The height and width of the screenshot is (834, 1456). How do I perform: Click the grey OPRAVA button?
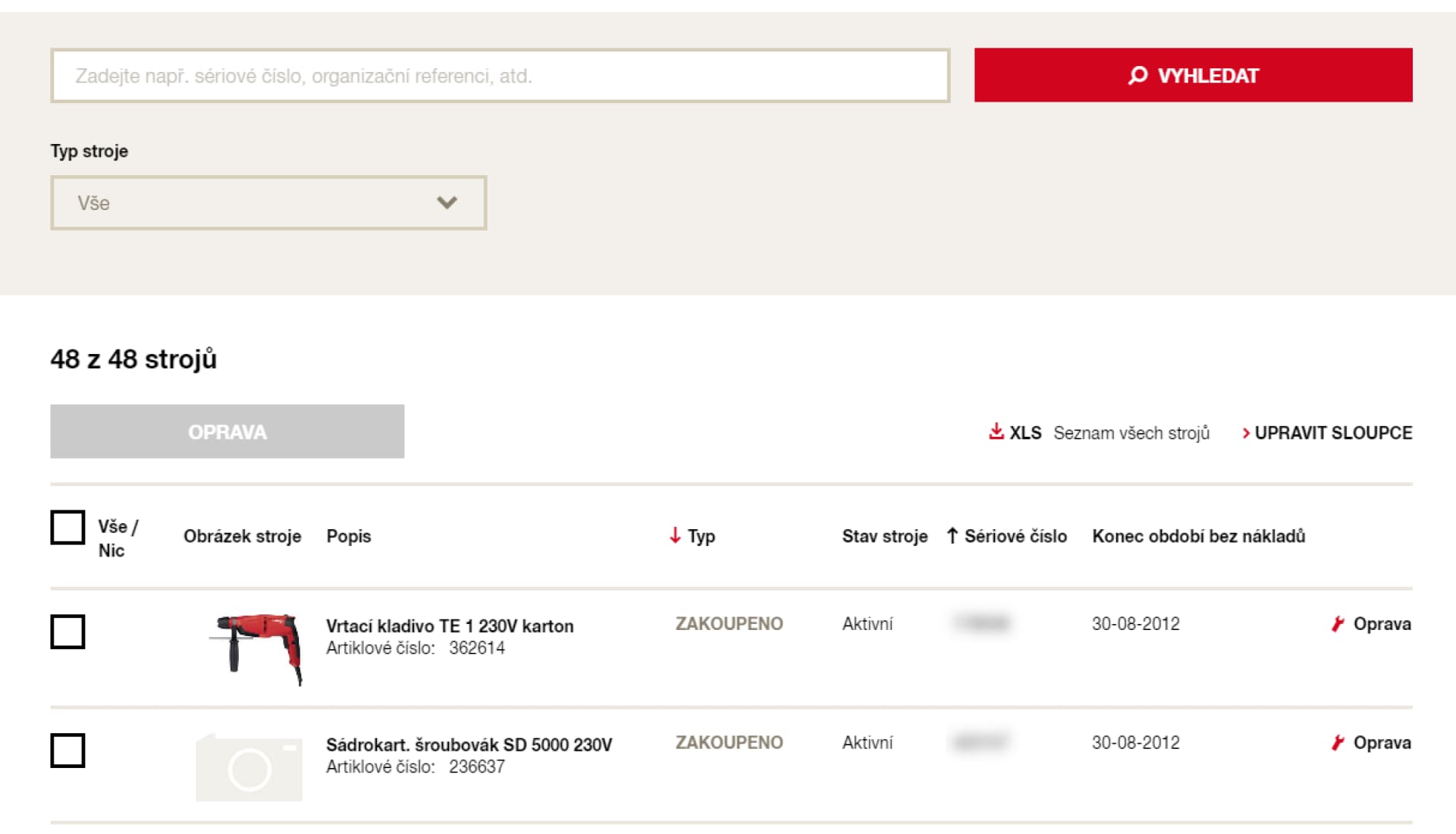pyautogui.click(x=227, y=431)
